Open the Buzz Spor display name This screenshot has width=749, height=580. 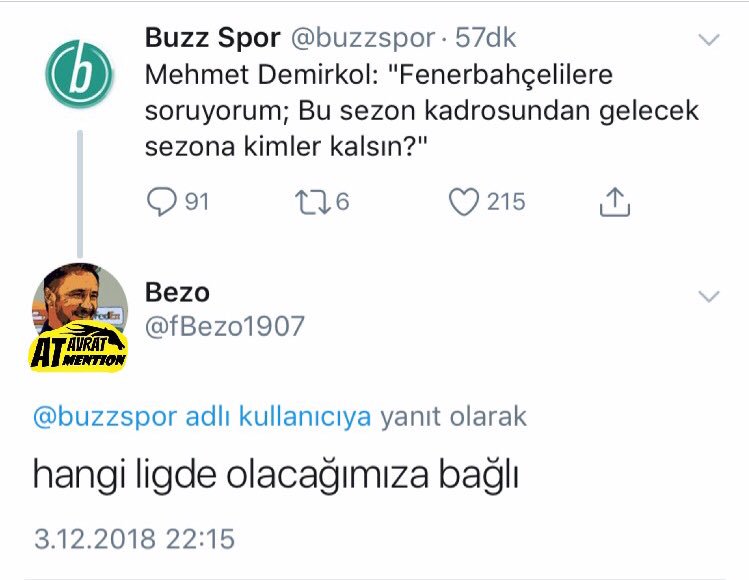click(213, 37)
